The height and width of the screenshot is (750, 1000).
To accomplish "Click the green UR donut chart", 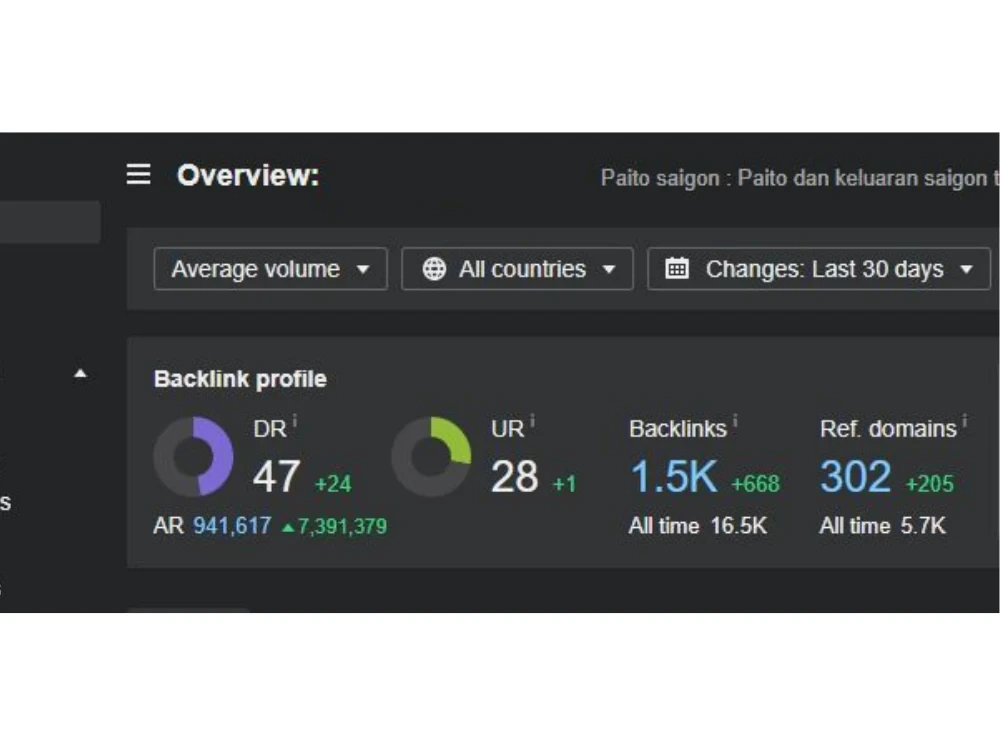I will click(431, 457).
